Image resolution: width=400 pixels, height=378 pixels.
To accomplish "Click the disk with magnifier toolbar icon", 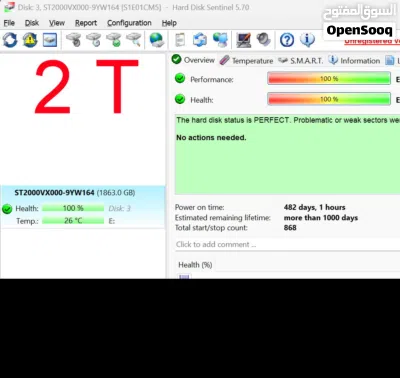I will click(x=134, y=40).
